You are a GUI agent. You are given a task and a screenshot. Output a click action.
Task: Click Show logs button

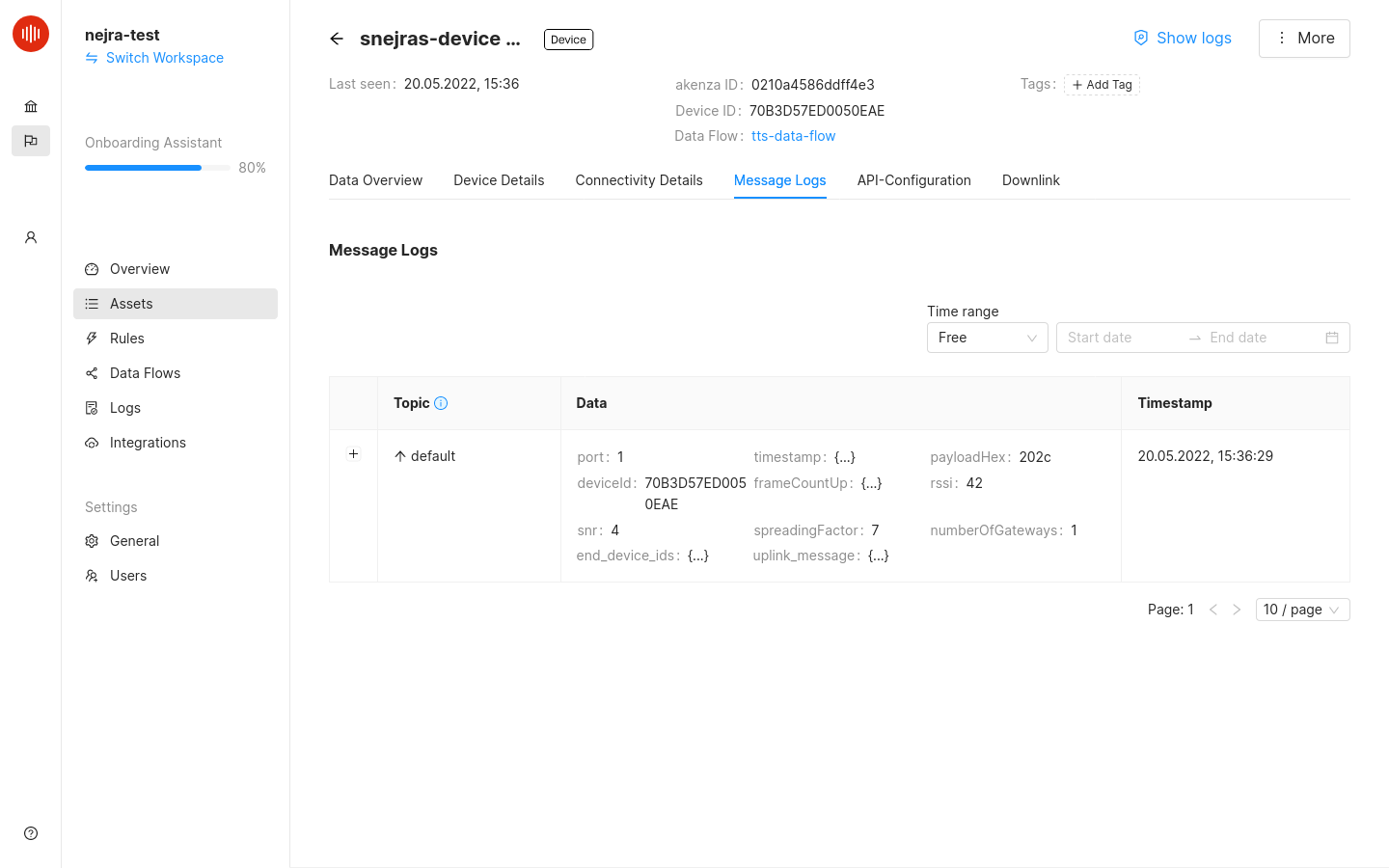point(1183,38)
